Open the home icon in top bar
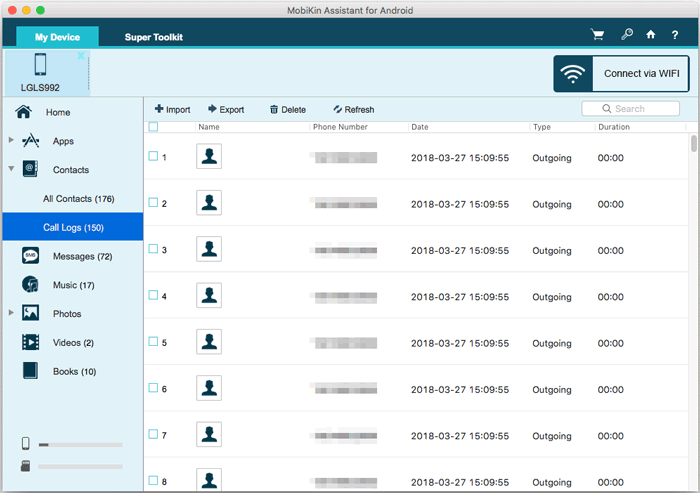Viewport: 700px width, 493px height. point(651,34)
